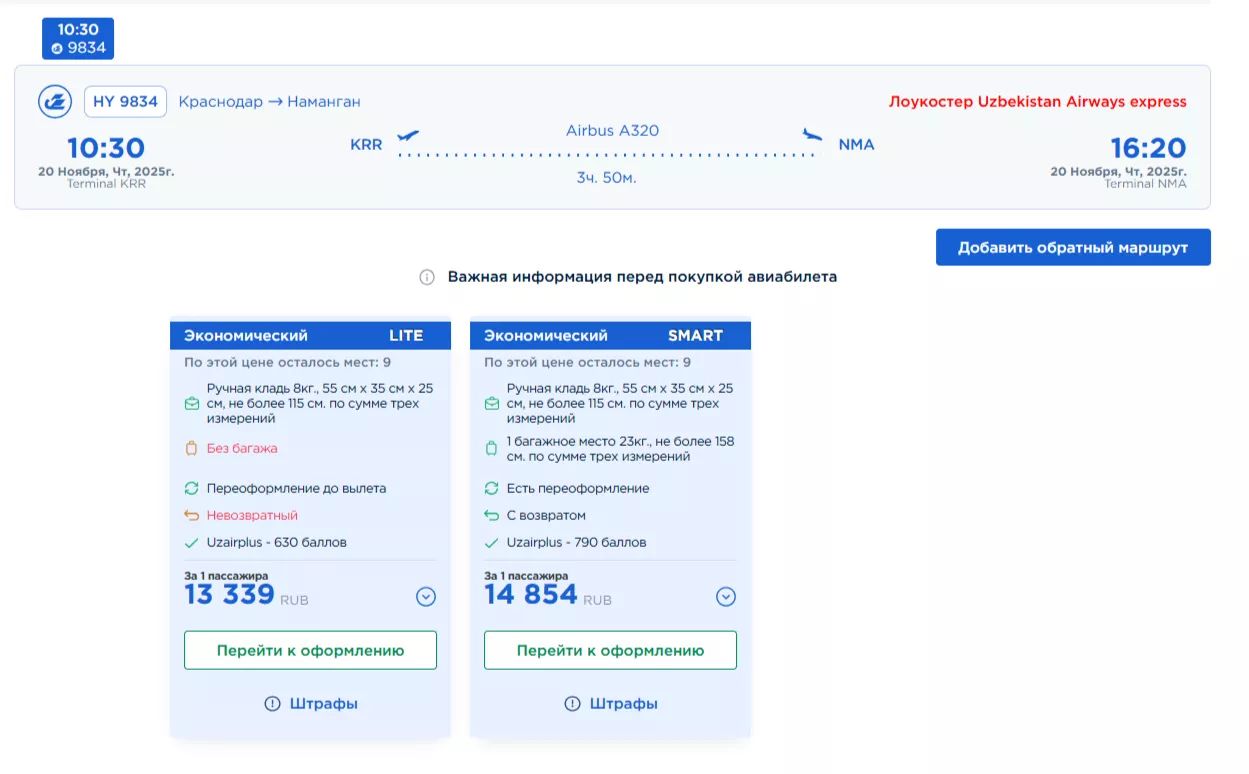Proceed to checkout with SMART fare
This screenshot has width=1249, height=774.
[x=610, y=650]
